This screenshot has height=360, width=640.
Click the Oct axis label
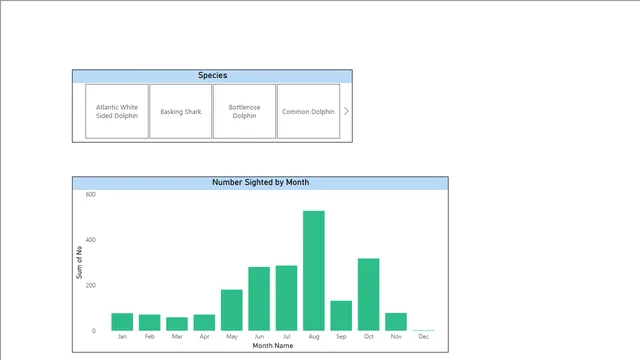tap(368, 336)
